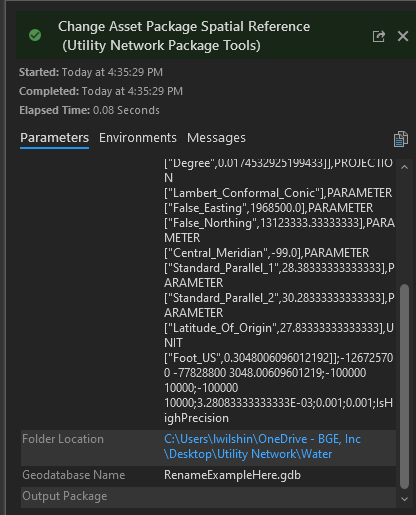Image resolution: width=416 pixels, height=515 pixels.
Task: Click the vertical scrollbar thumb
Action: coord(404,387)
